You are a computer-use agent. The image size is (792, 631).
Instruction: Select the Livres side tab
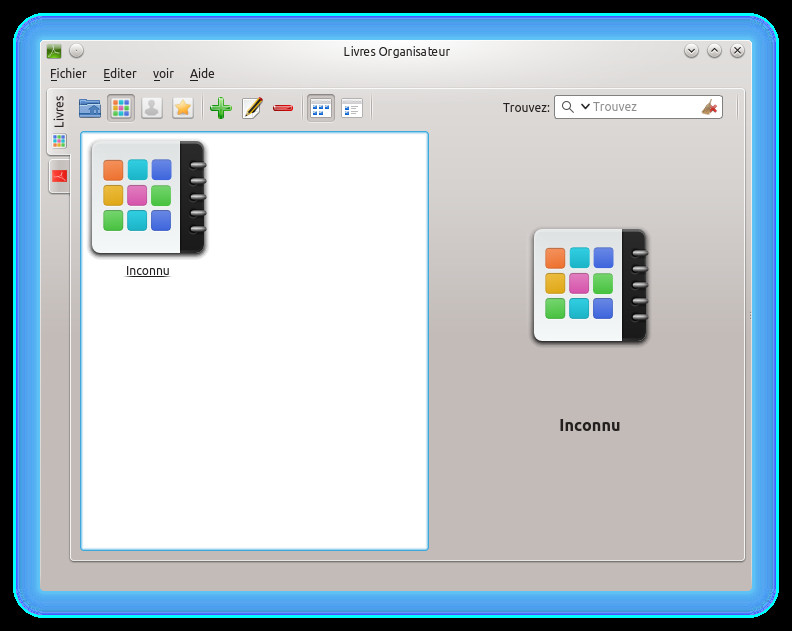point(59,121)
